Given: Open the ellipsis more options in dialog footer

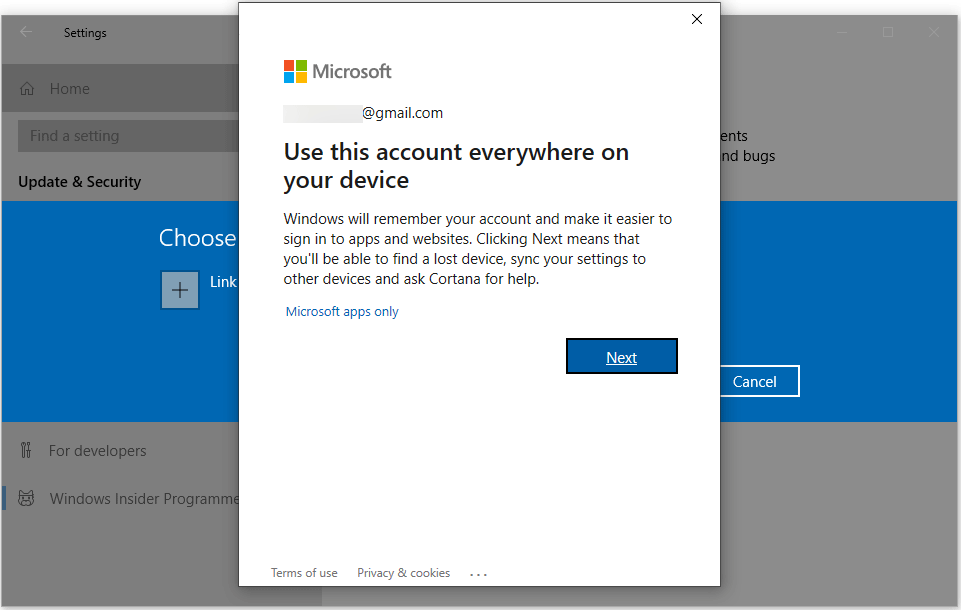Looking at the screenshot, I should 478,574.
